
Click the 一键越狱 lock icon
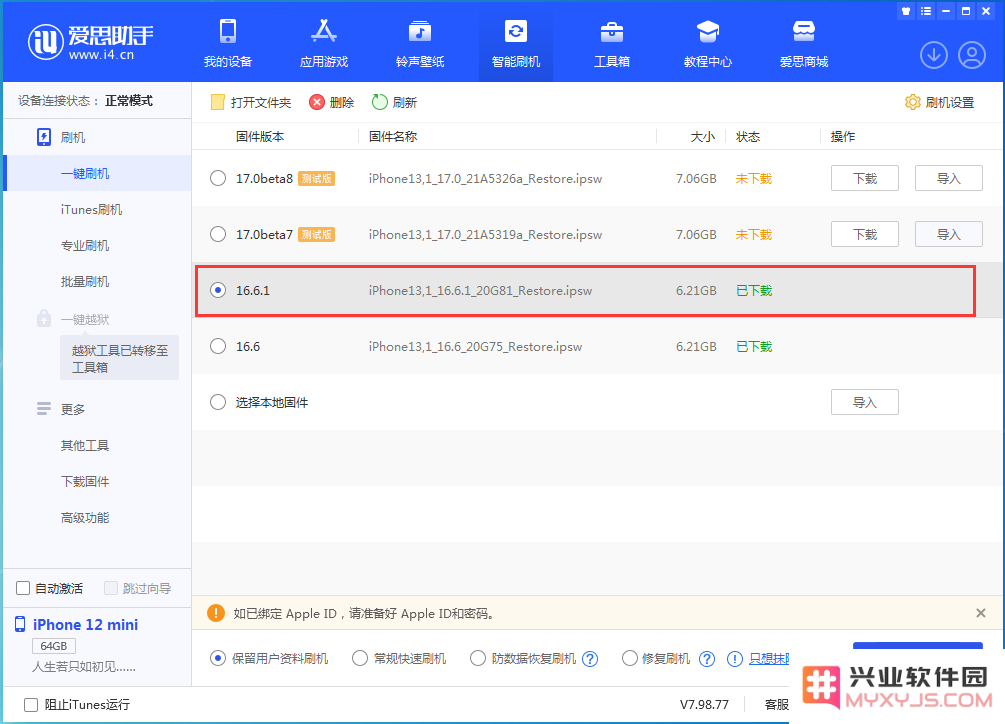click(x=44, y=318)
